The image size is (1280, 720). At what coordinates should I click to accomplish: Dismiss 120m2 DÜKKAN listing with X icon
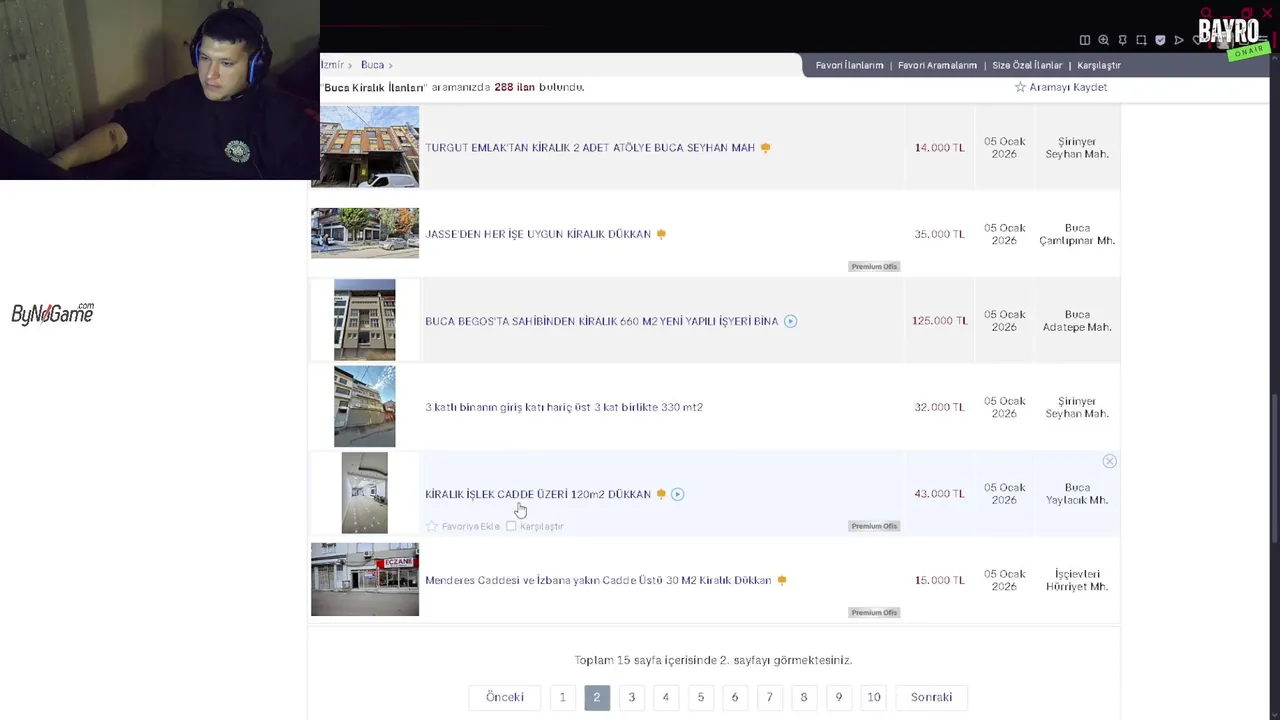coord(1109,461)
